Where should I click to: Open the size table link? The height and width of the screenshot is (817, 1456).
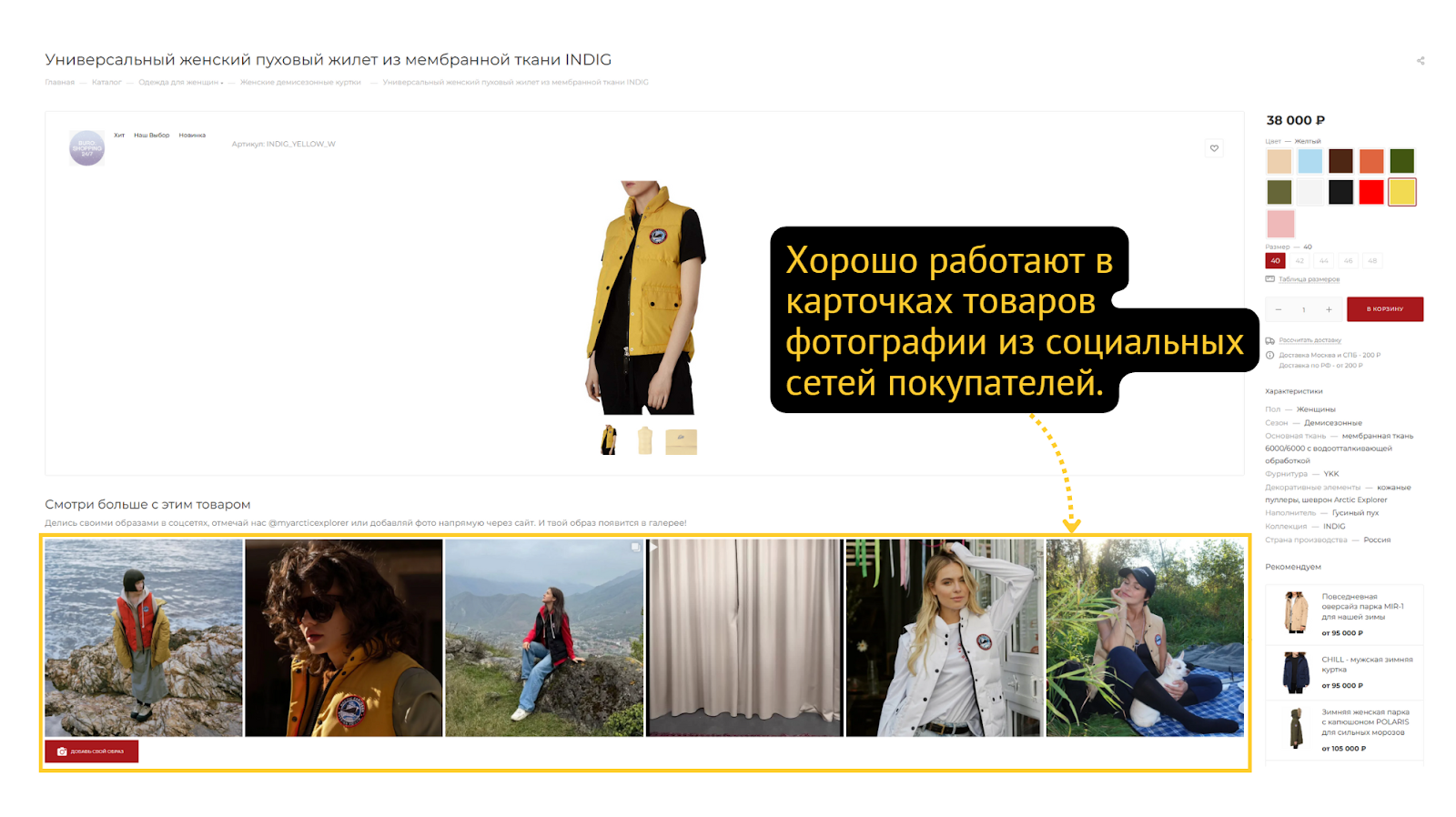point(1309,279)
